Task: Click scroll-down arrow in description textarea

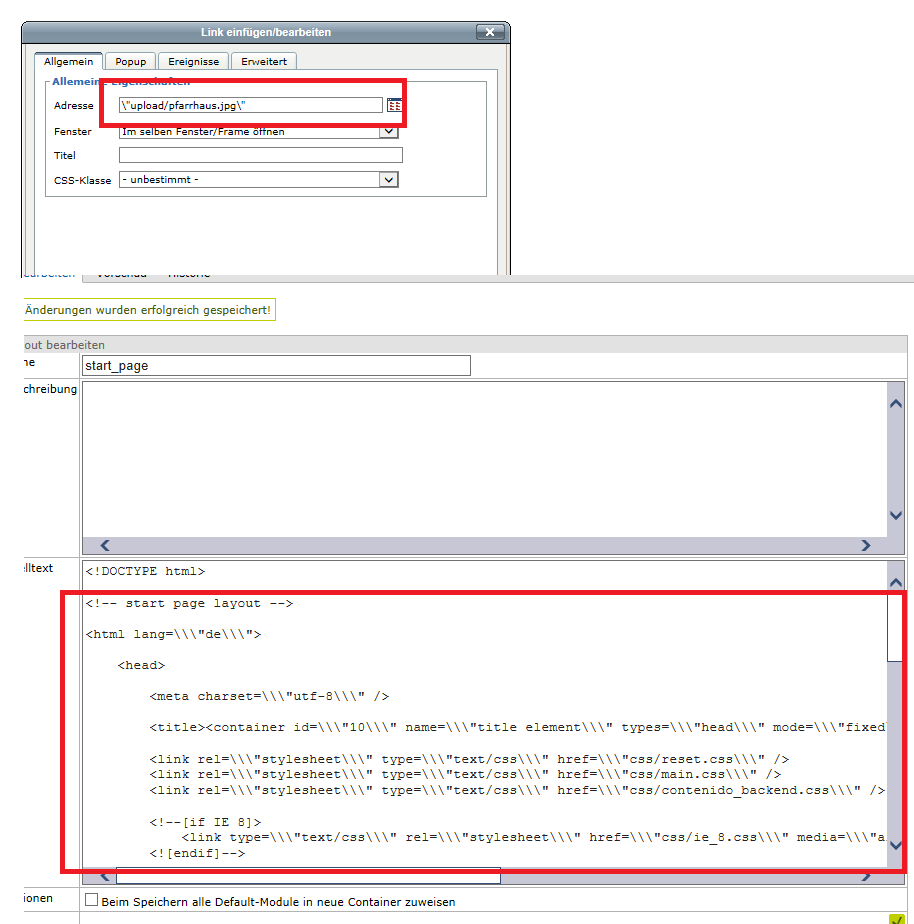Action: tap(895, 516)
